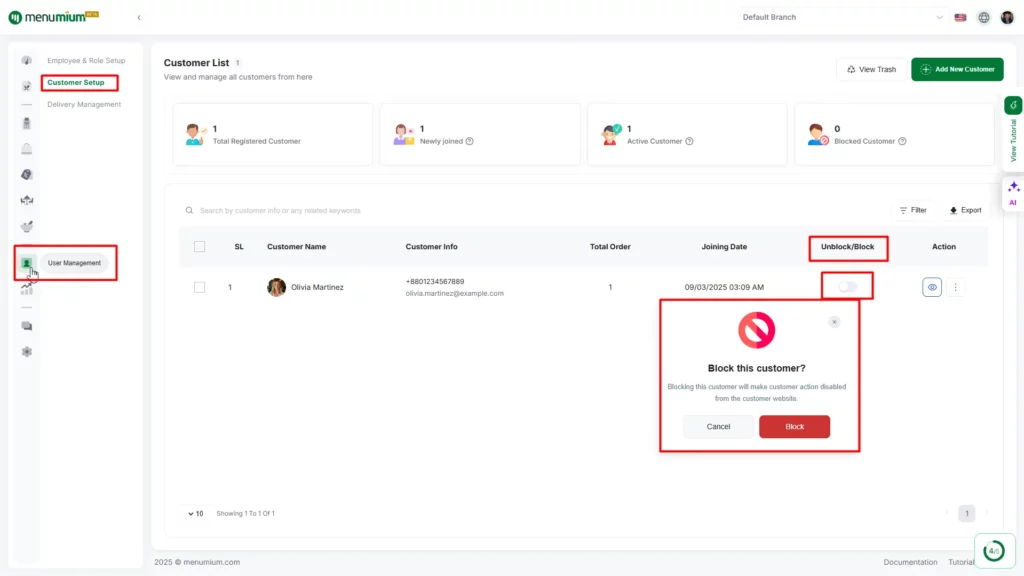The height and width of the screenshot is (576, 1024).
Task: Click the search magnifier icon
Action: (x=189, y=210)
